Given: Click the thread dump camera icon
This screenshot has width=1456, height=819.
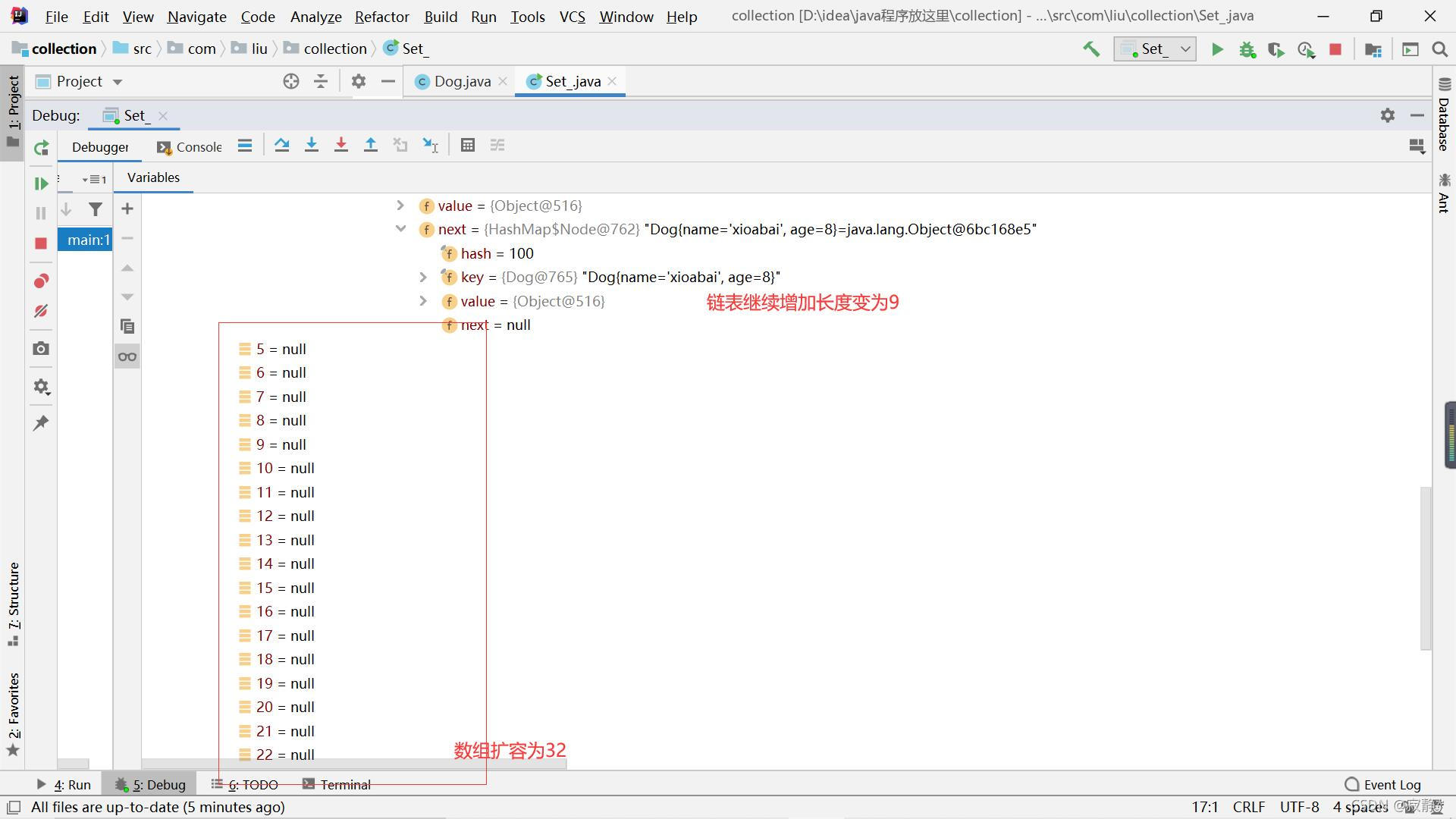Looking at the screenshot, I should pos(41,348).
